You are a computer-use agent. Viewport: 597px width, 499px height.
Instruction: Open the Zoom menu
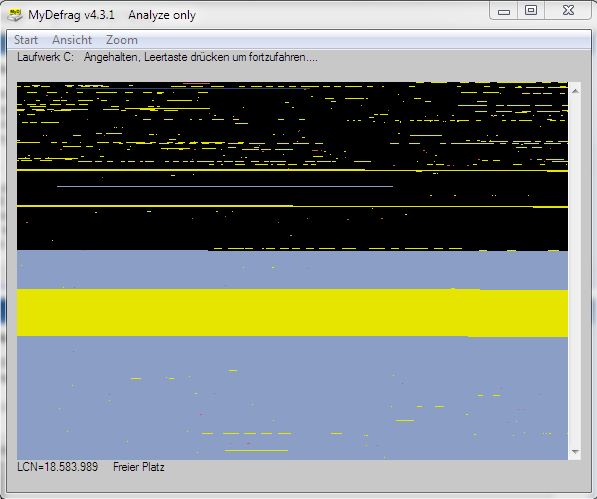(x=122, y=40)
